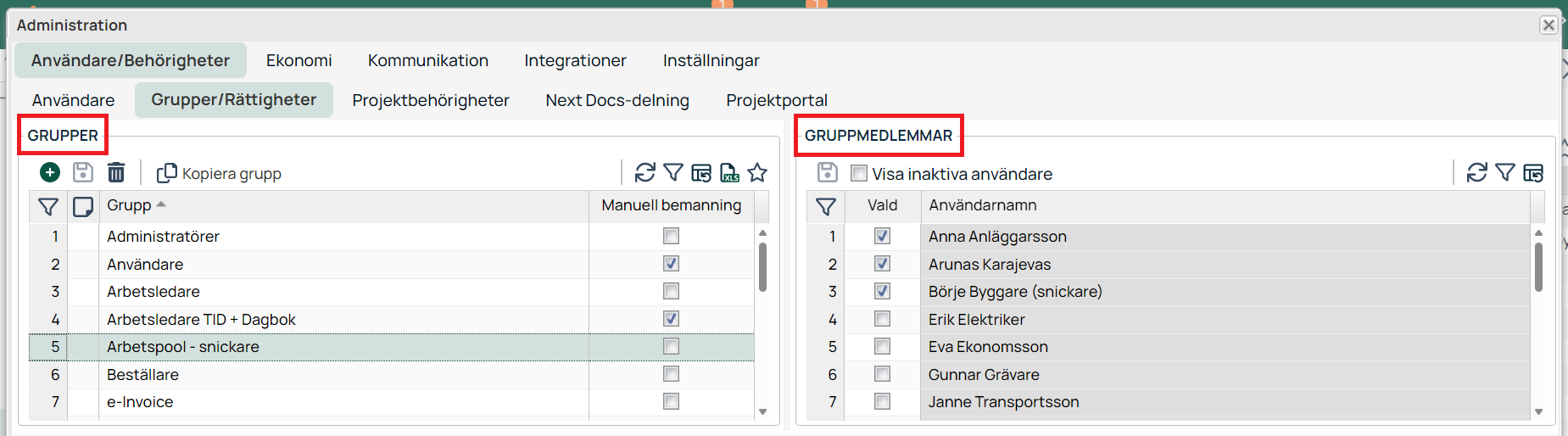The width and height of the screenshot is (1568, 436).
Task: Sort by the Grupp column header
Action: [129, 206]
